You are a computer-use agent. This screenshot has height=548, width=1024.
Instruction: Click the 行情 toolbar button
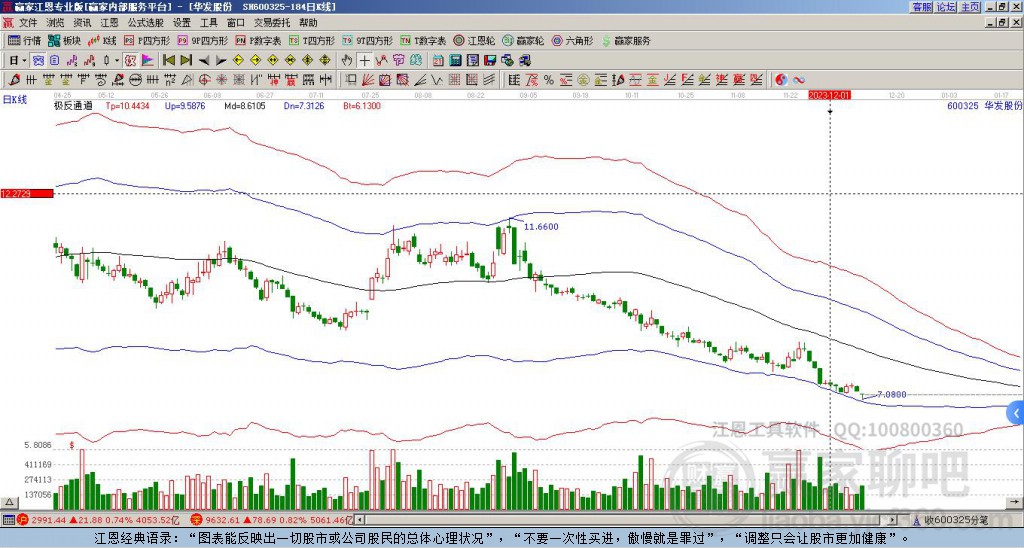tap(25, 40)
